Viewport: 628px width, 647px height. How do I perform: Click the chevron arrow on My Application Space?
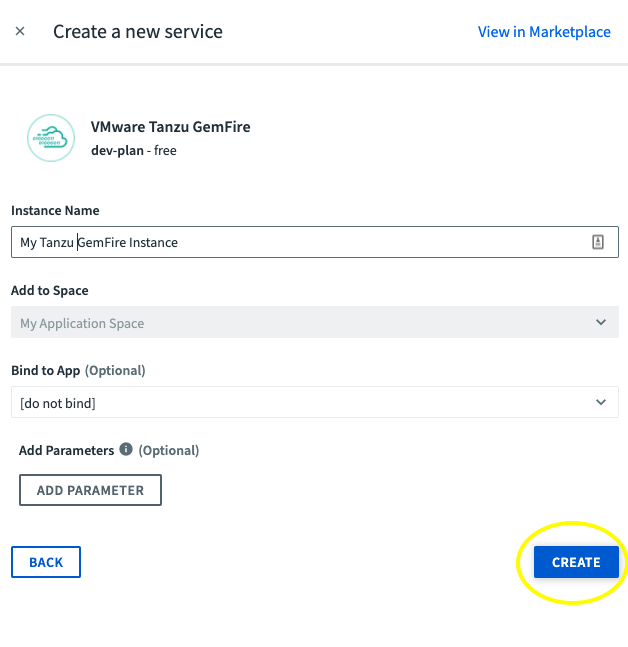point(600,323)
